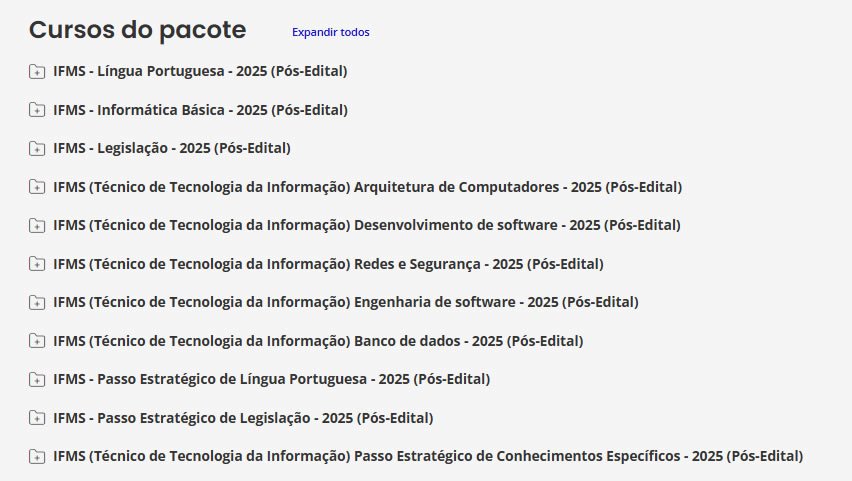Click folder icon beside Conhecimentos Específicos course

(x=37, y=456)
